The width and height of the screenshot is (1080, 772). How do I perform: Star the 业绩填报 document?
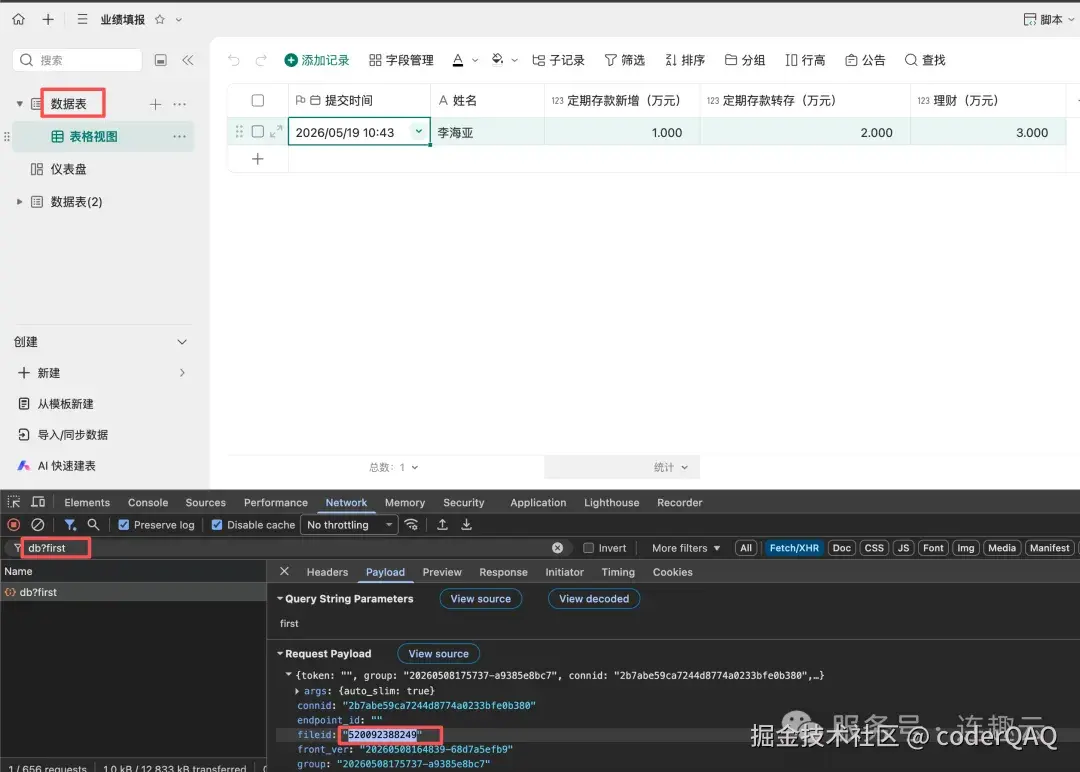pos(160,19)
